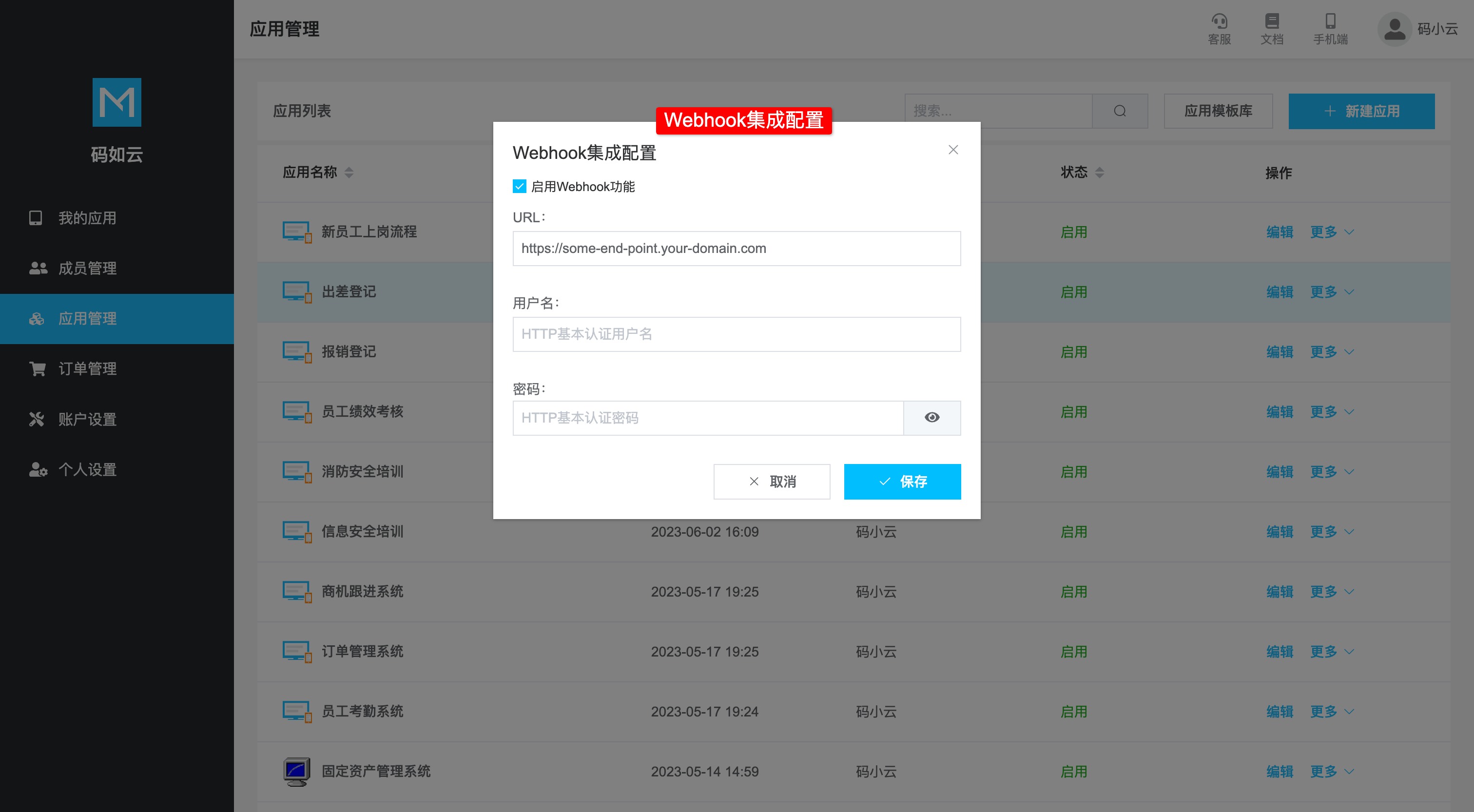Click the 新员工上岗流程 app icon

(x=296, y=232)
